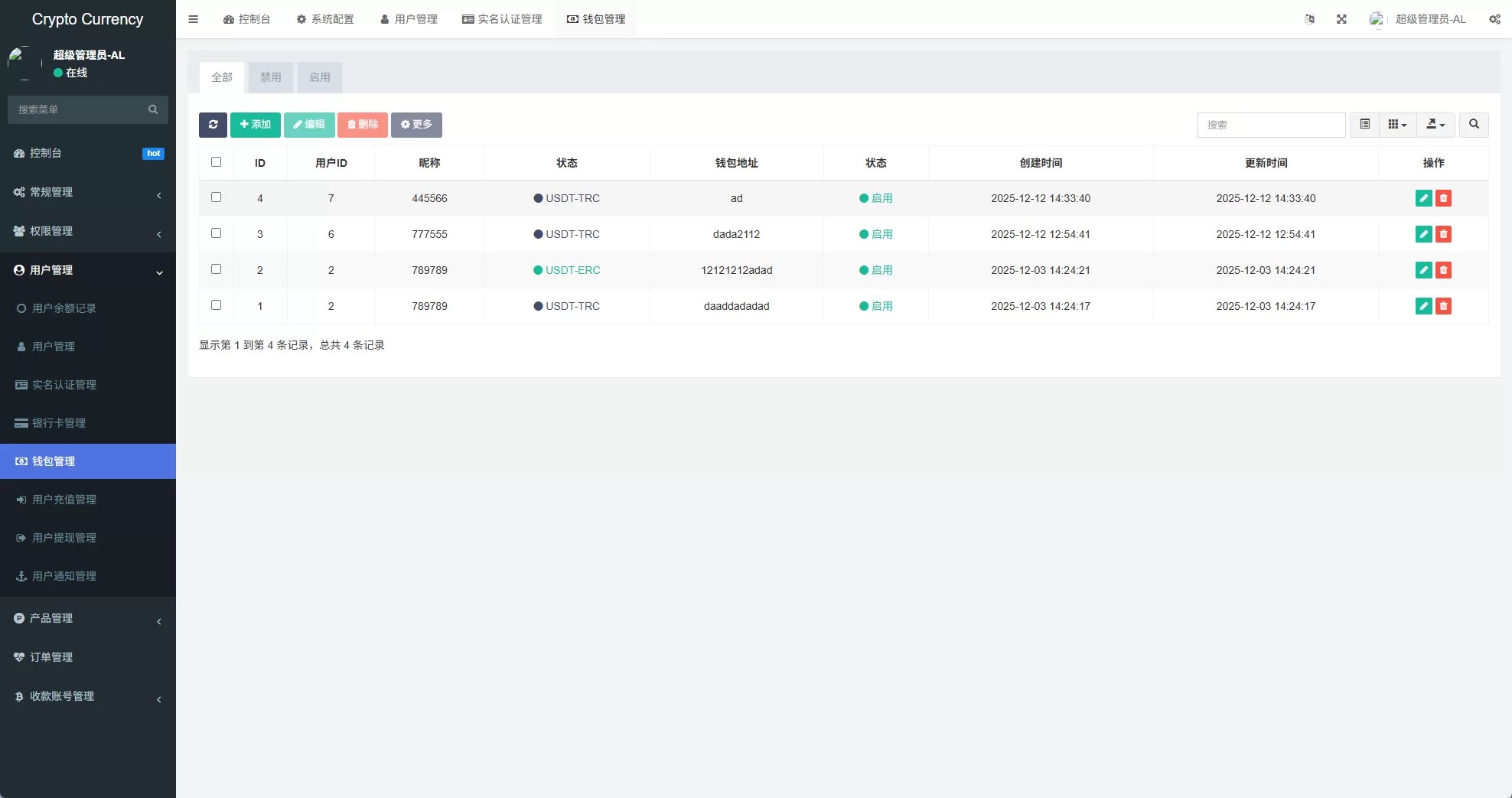Switch to the 禁用 tab

click(x=270, y=77)
